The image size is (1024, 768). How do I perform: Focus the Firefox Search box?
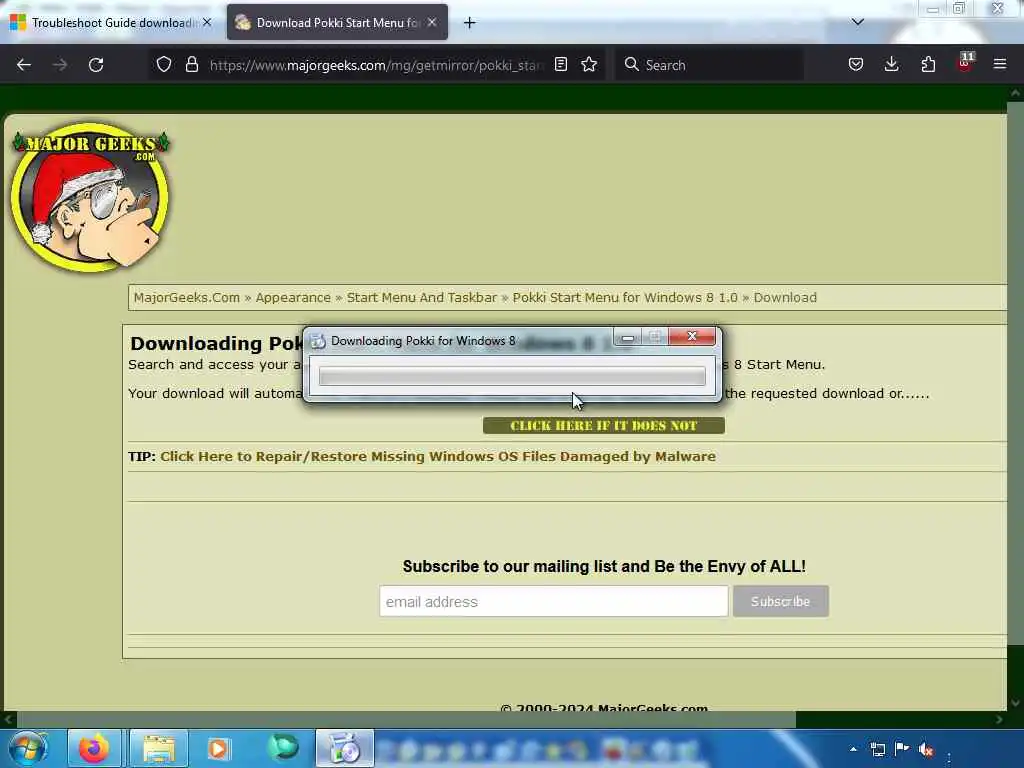click(709, 65)
